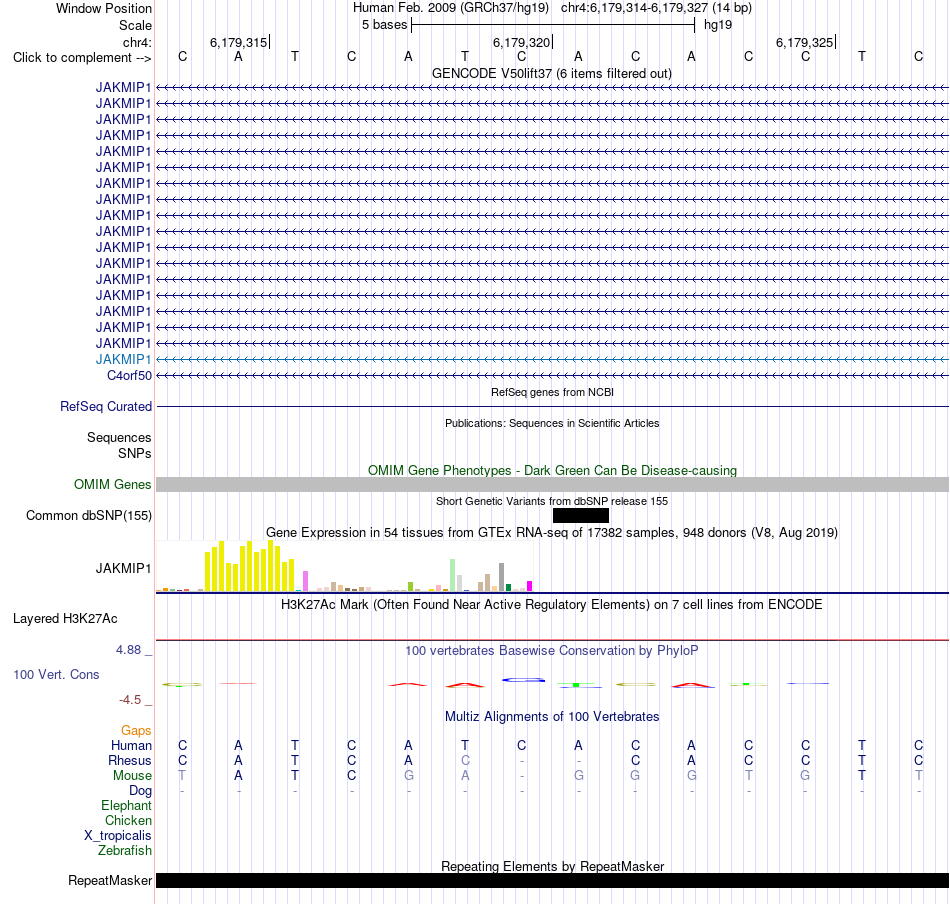The image size is (950, 904).
Task: Click the OMIM Genes label
Action: click(x=113, y=485)
